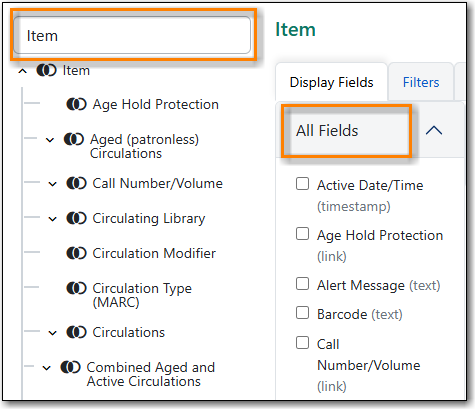Expand the Circulations tree node
This screenshot has height=409, width=475.
coord(53,333)
